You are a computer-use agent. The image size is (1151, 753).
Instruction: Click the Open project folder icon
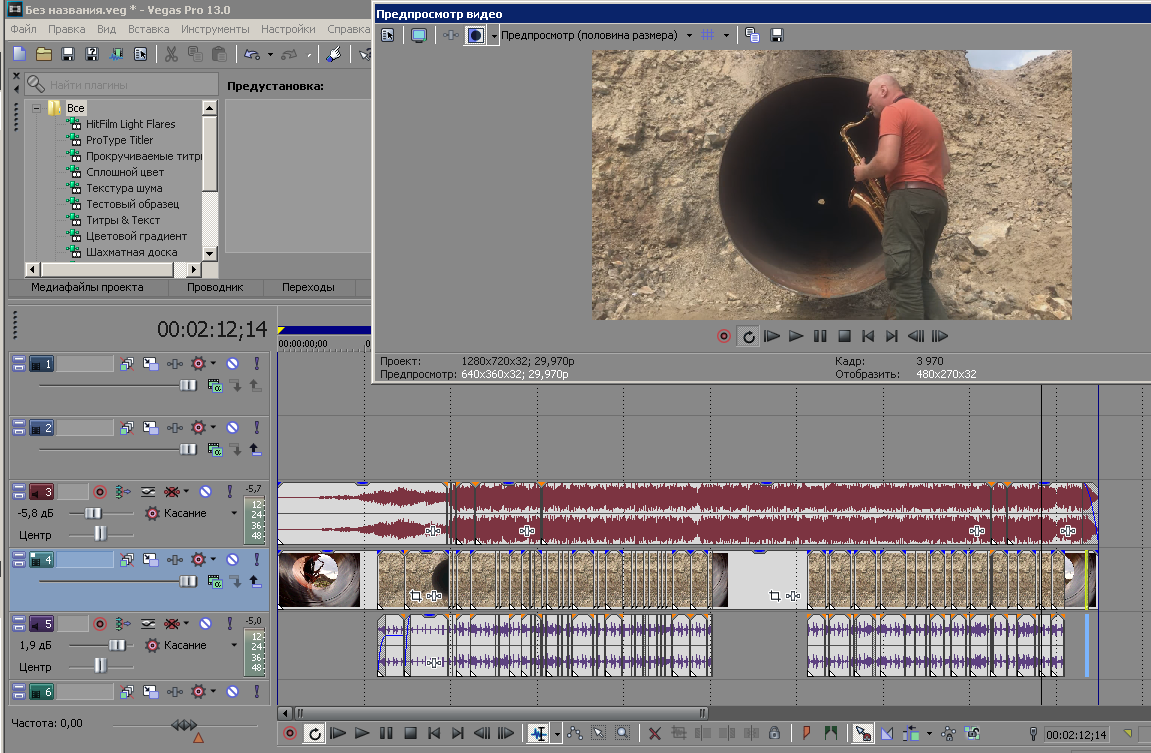44,54
